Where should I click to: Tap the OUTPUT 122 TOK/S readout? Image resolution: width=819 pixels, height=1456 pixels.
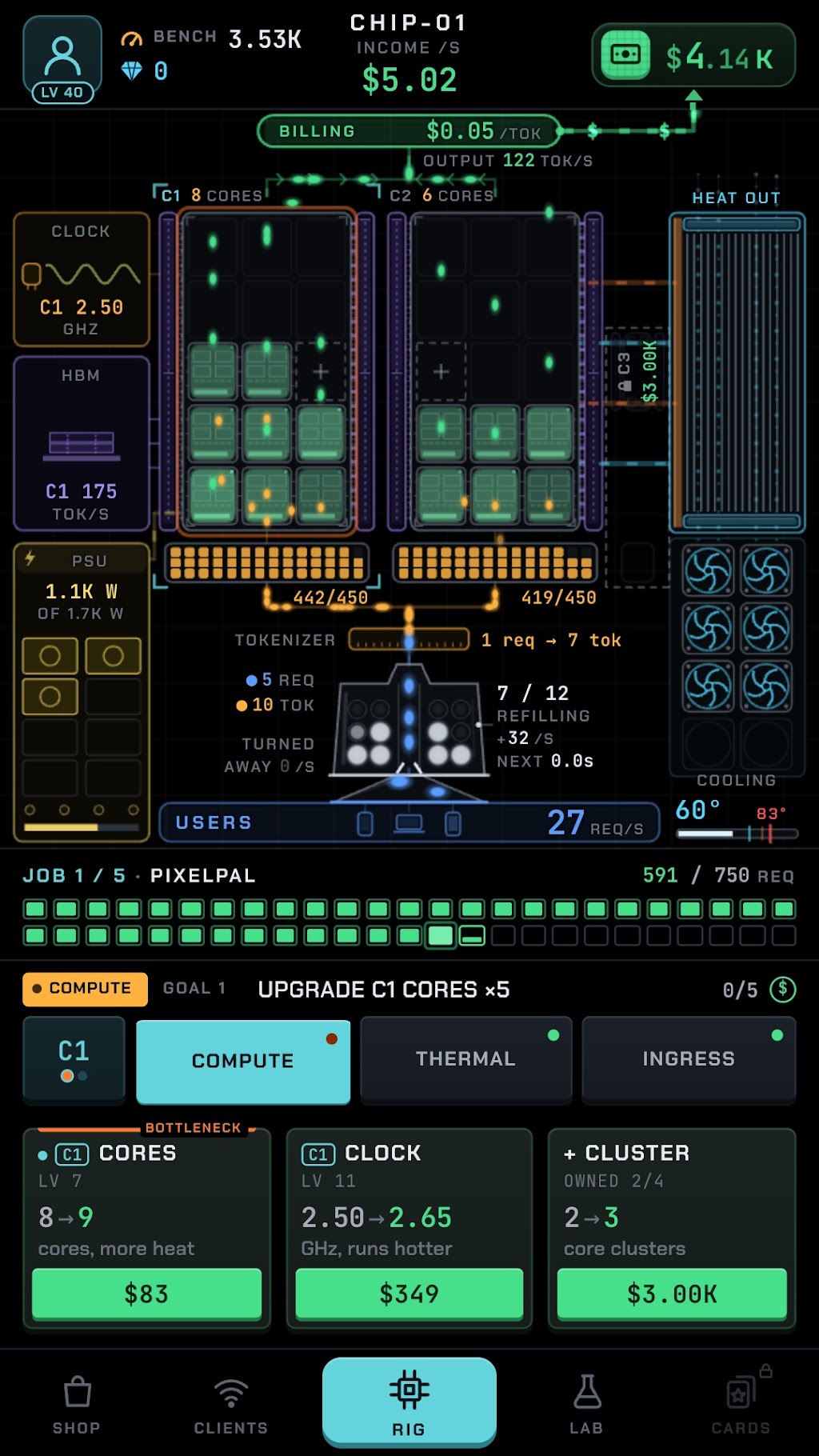(x=508, y=160)
